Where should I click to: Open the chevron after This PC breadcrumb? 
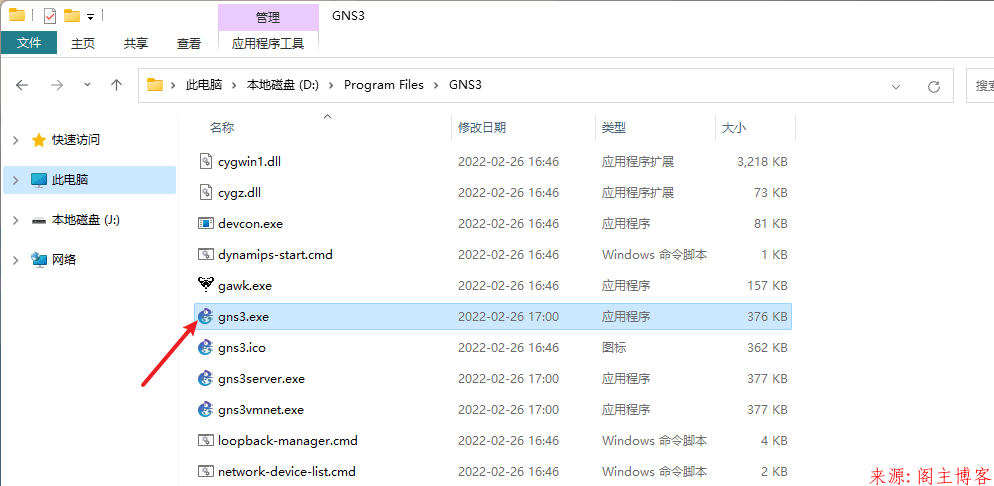[234, 85]
